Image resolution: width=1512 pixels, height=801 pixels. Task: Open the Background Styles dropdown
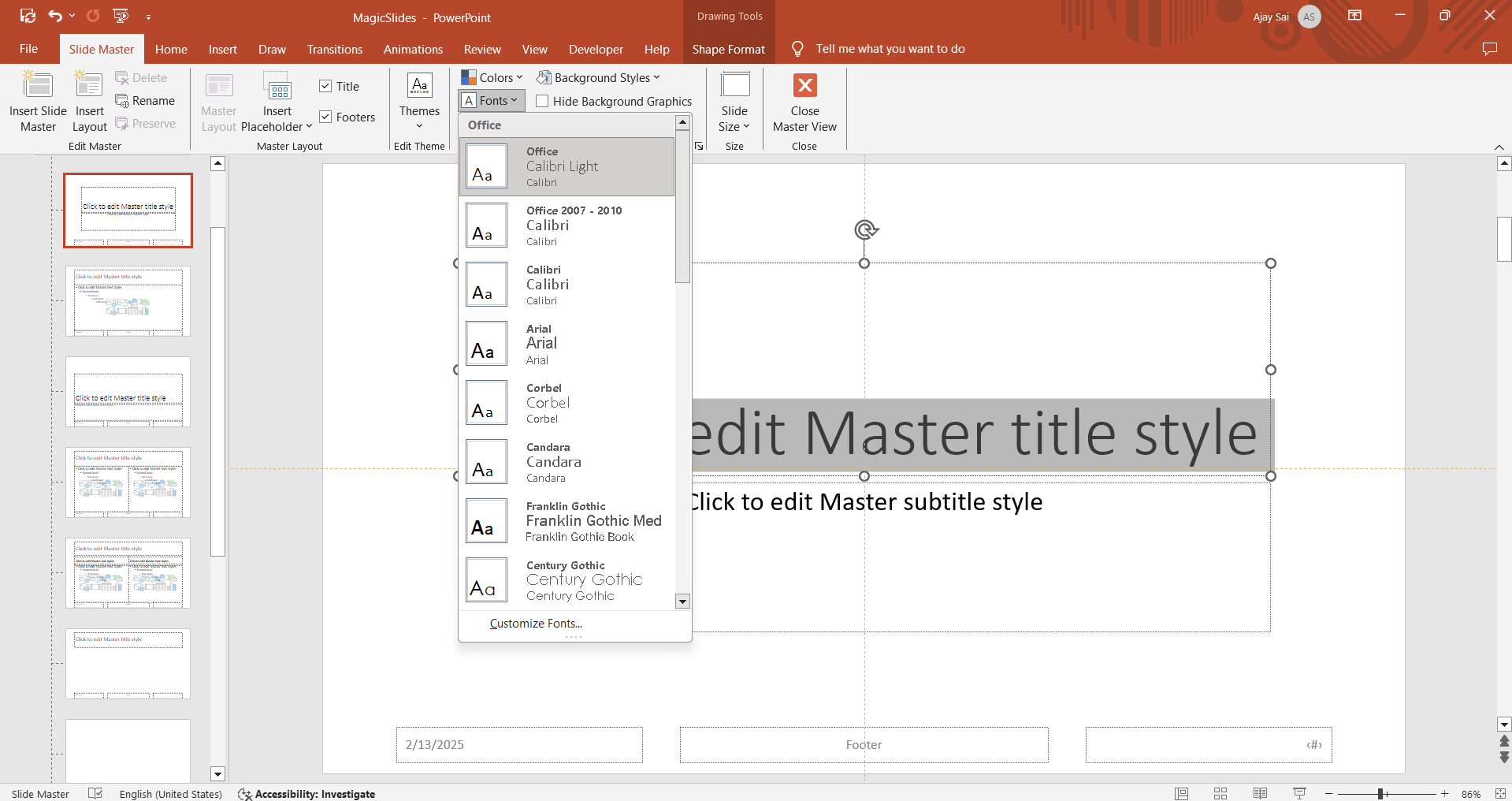pos(599,77)
